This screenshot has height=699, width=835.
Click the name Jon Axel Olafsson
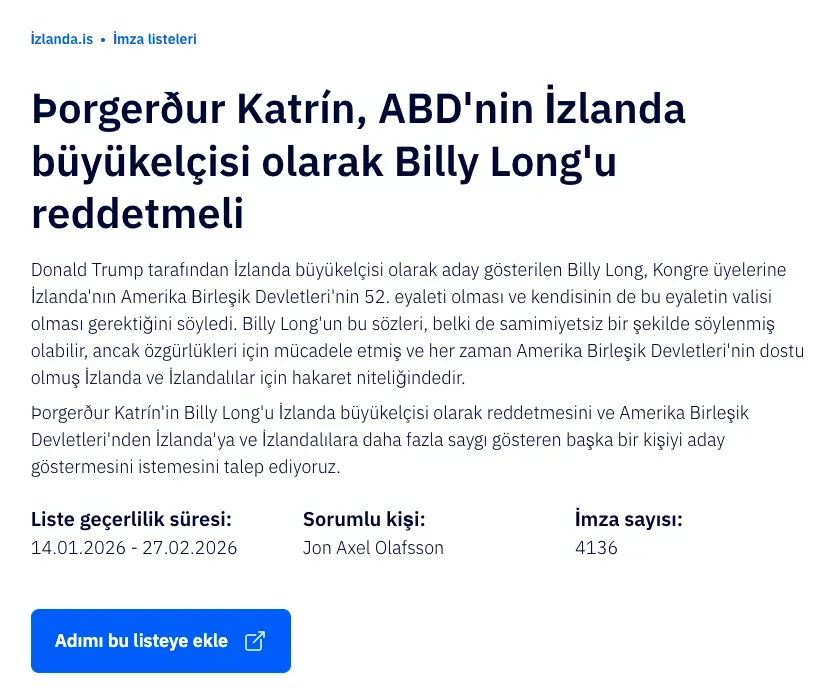[x=373, y=548]
